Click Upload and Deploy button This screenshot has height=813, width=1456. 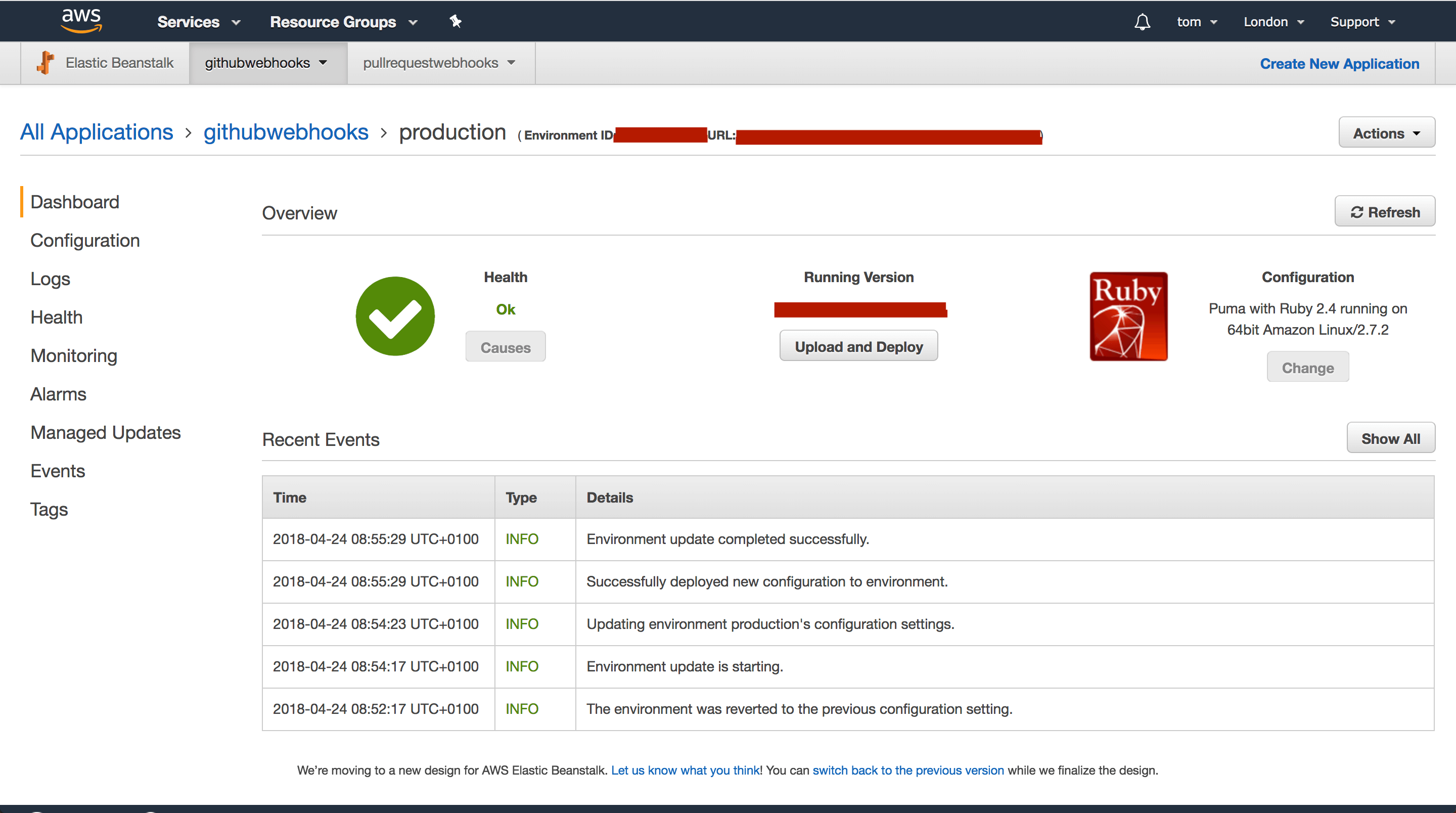coord(858,346)
